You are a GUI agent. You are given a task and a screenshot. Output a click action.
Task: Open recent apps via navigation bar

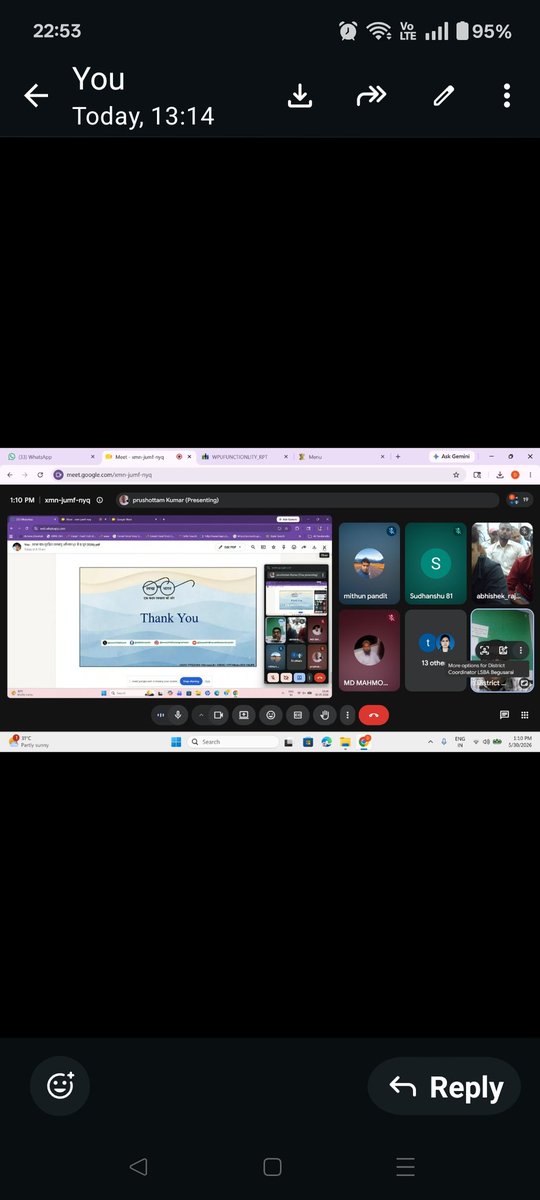(x=404, y=1166)
